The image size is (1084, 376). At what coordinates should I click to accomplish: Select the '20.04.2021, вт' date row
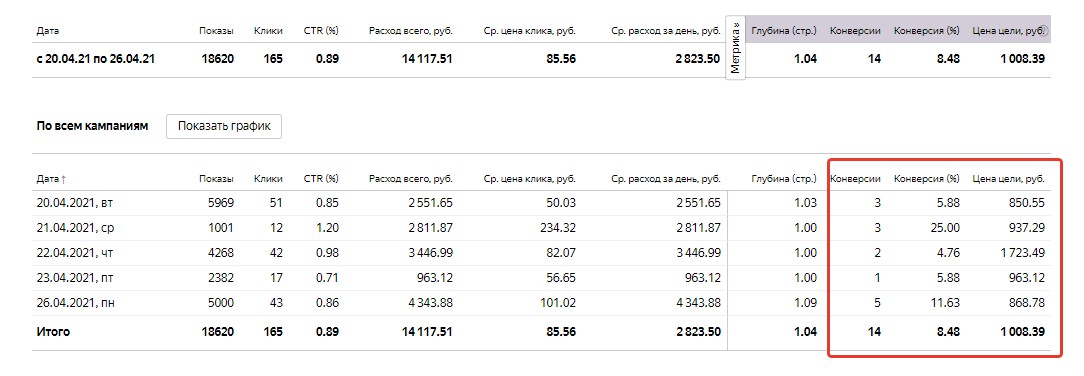point(541,203)
